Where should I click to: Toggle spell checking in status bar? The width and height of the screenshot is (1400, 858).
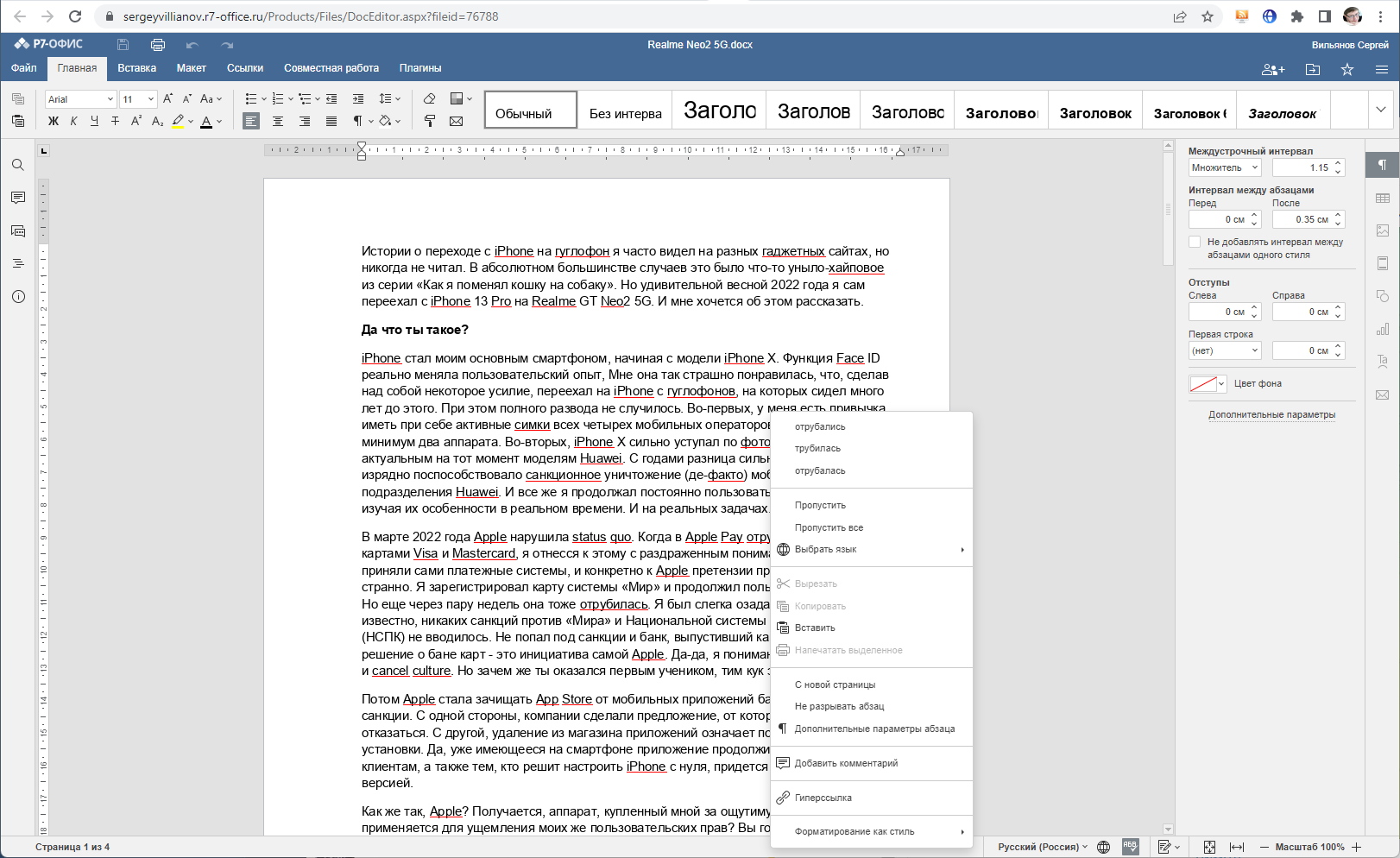pos(1131,847)
